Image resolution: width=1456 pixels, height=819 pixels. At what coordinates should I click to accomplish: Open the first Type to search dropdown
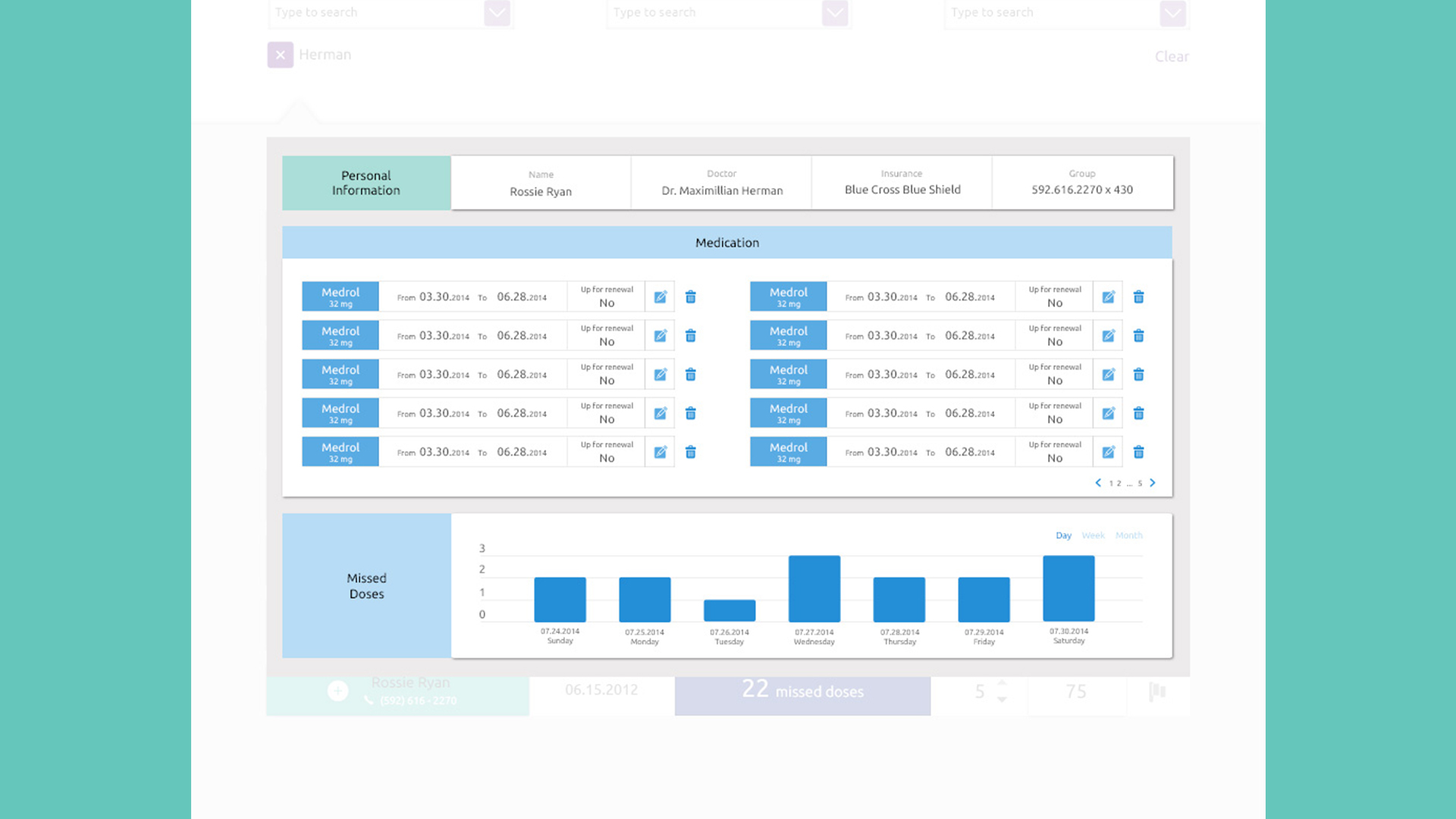[x=497, y=12]
